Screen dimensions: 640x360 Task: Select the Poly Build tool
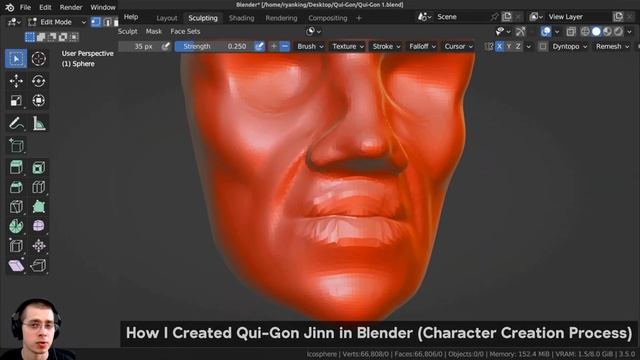click(38, 207)
